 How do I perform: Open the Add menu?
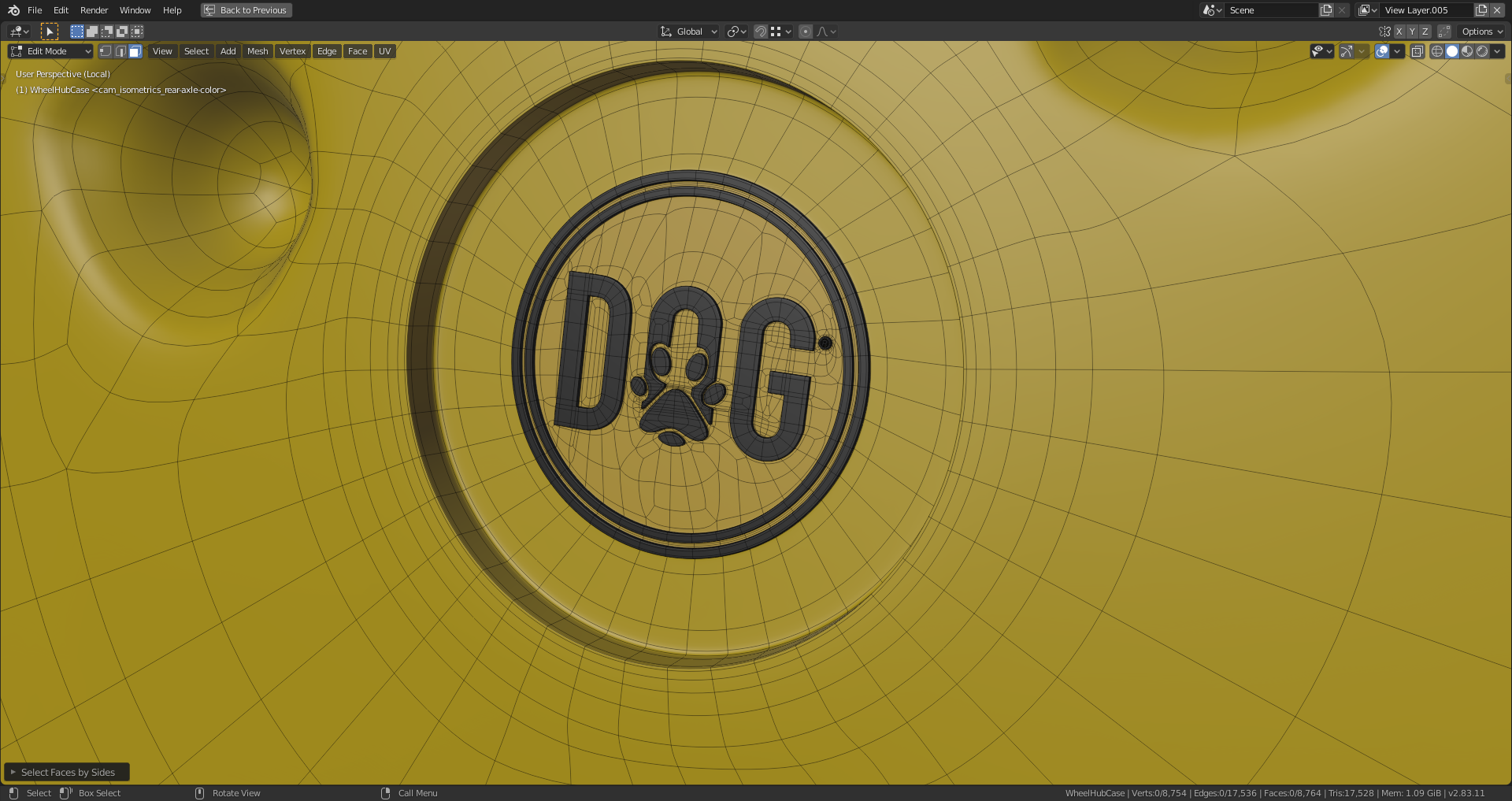pyautogui.click(x=228, y=51)
